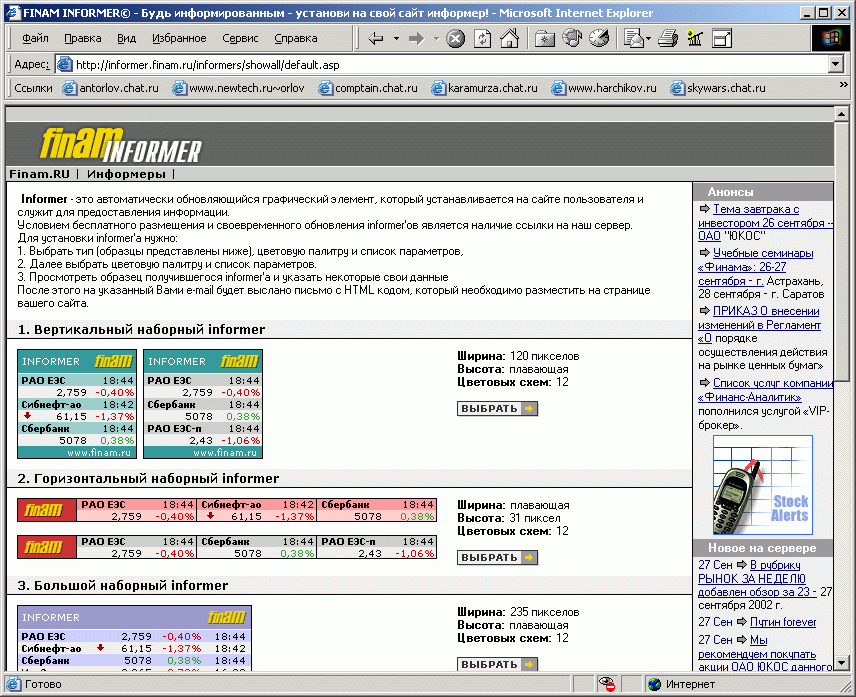Click the IE icon in the title bar
856x697 pixels.
(13, 13)
